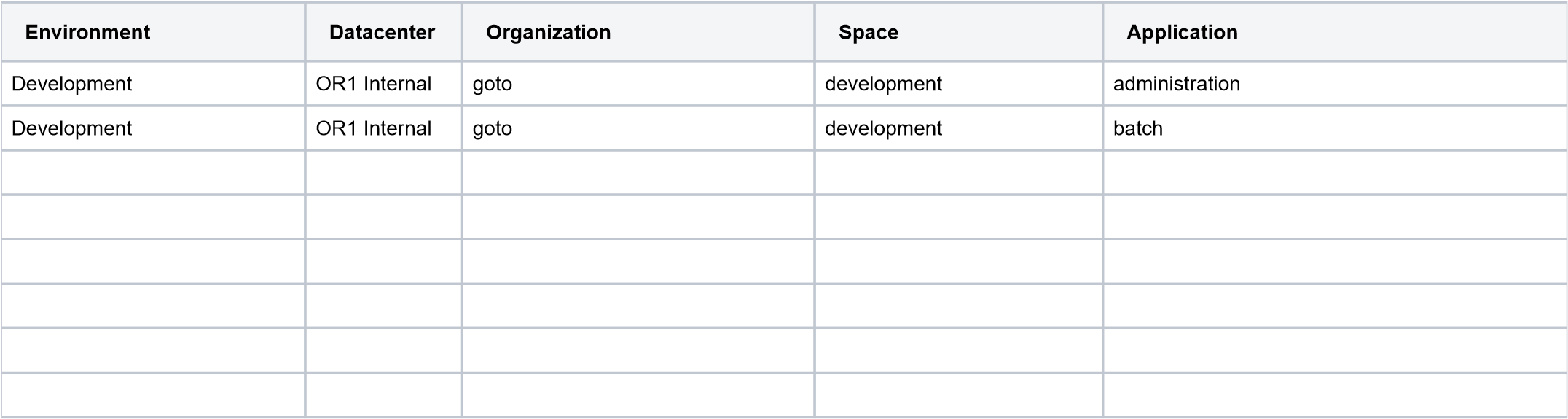Screen dimensions: 1568x419
Task: Click the Application column header
Action: click(1181, 32)
